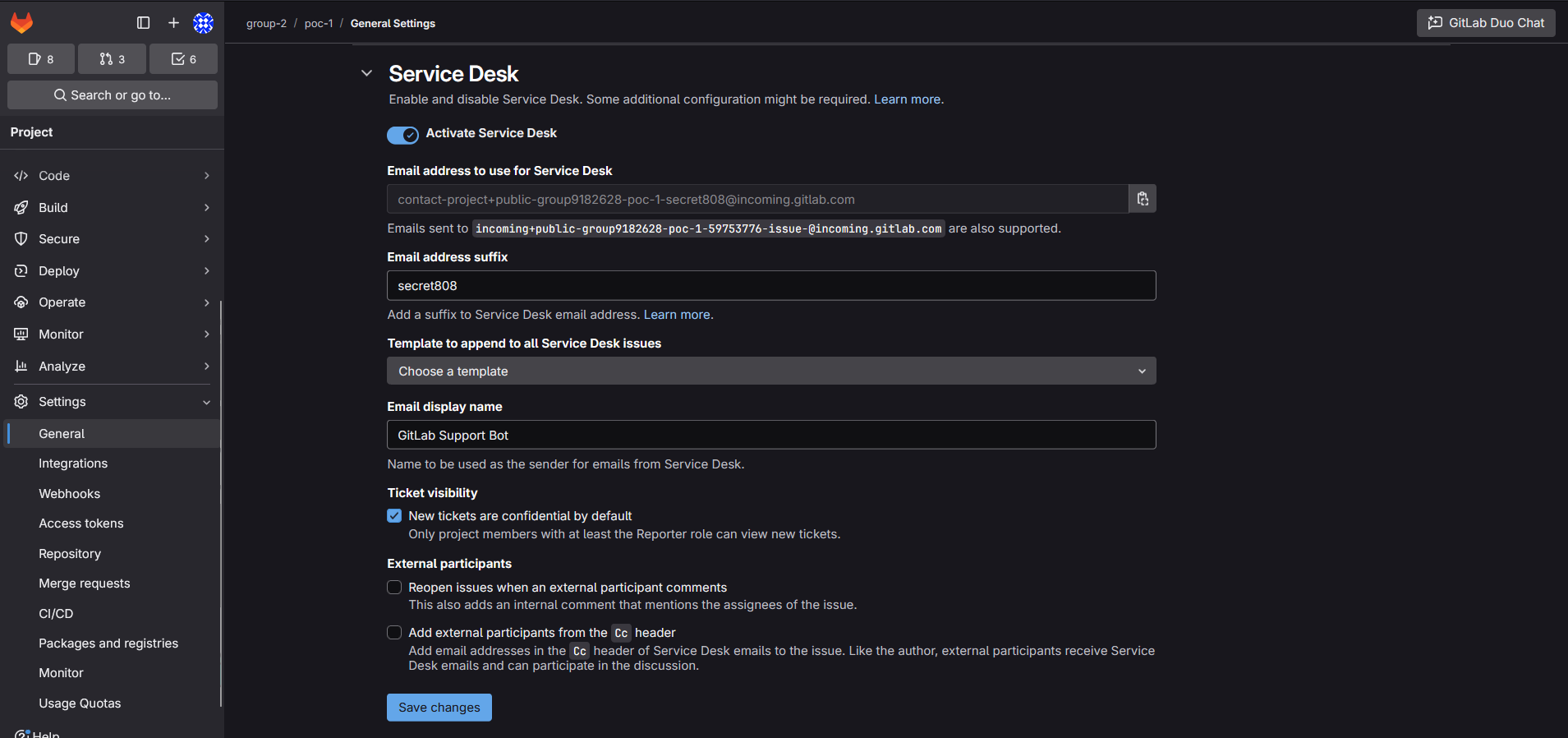Toggle the sidebar collapse icon
Image resolution: width=1568 pixels, height=738 pixels.
point(143,23)
